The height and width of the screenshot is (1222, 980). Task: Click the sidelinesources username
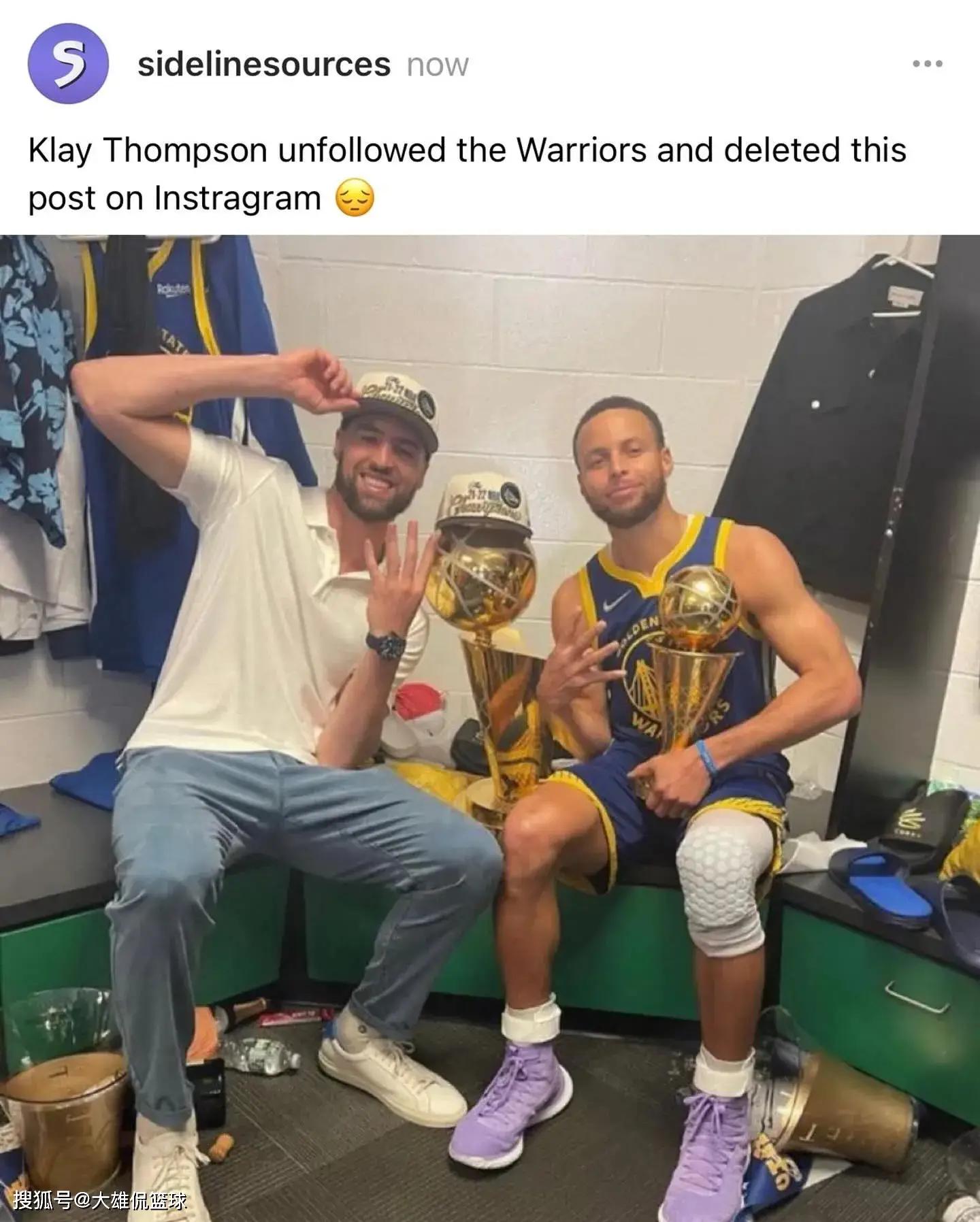point(264,65)
